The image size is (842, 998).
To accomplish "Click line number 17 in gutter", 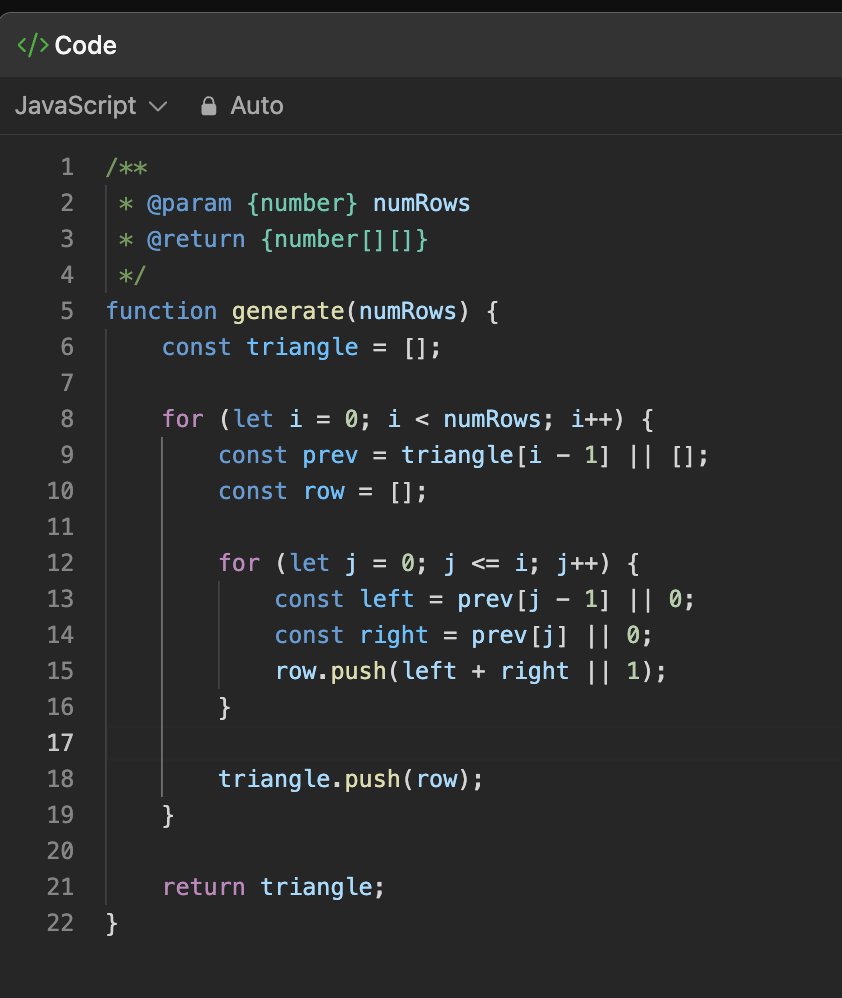I will [x=60, y=743].
